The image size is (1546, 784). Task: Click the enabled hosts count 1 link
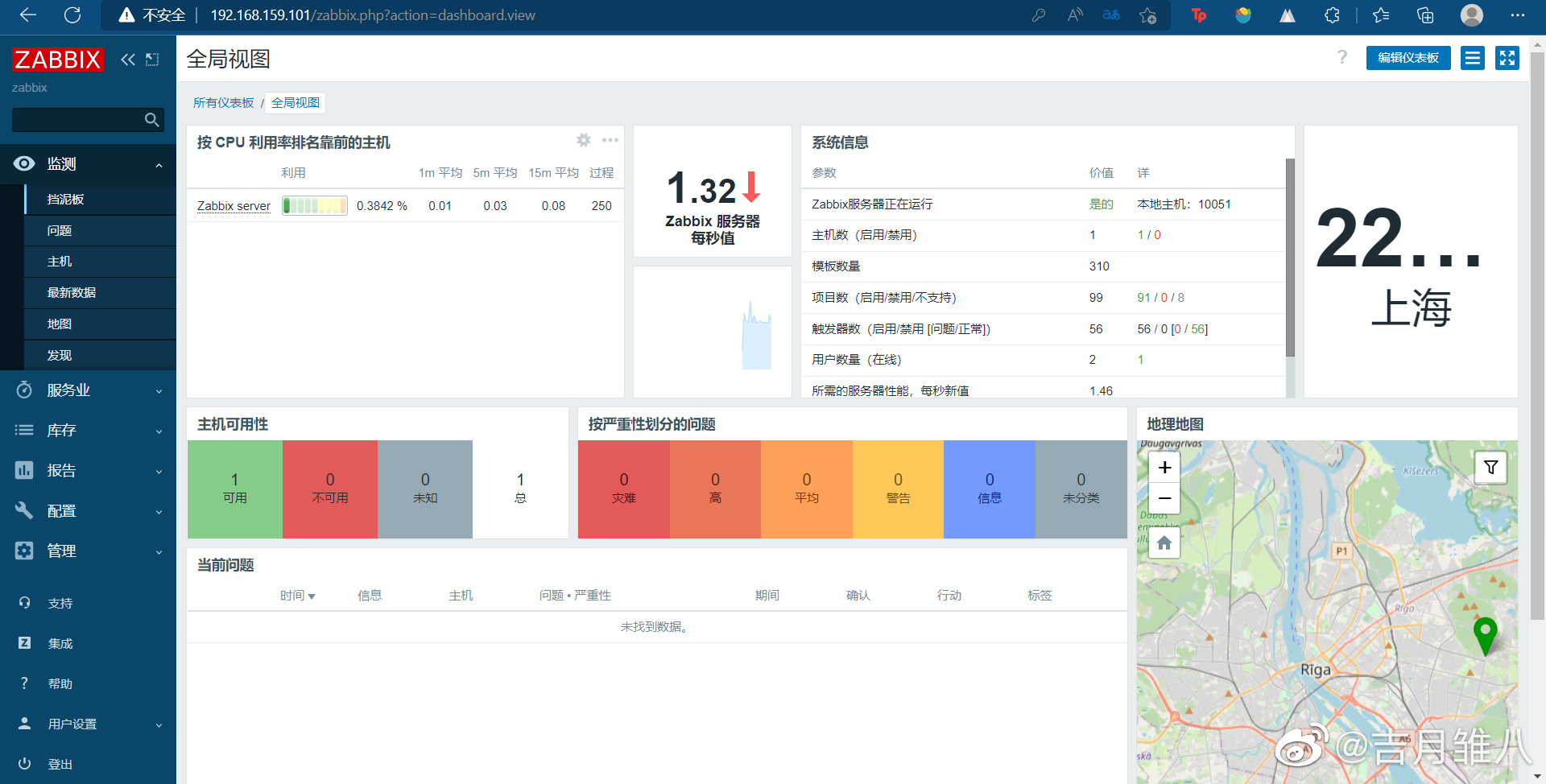[1140, 235]
